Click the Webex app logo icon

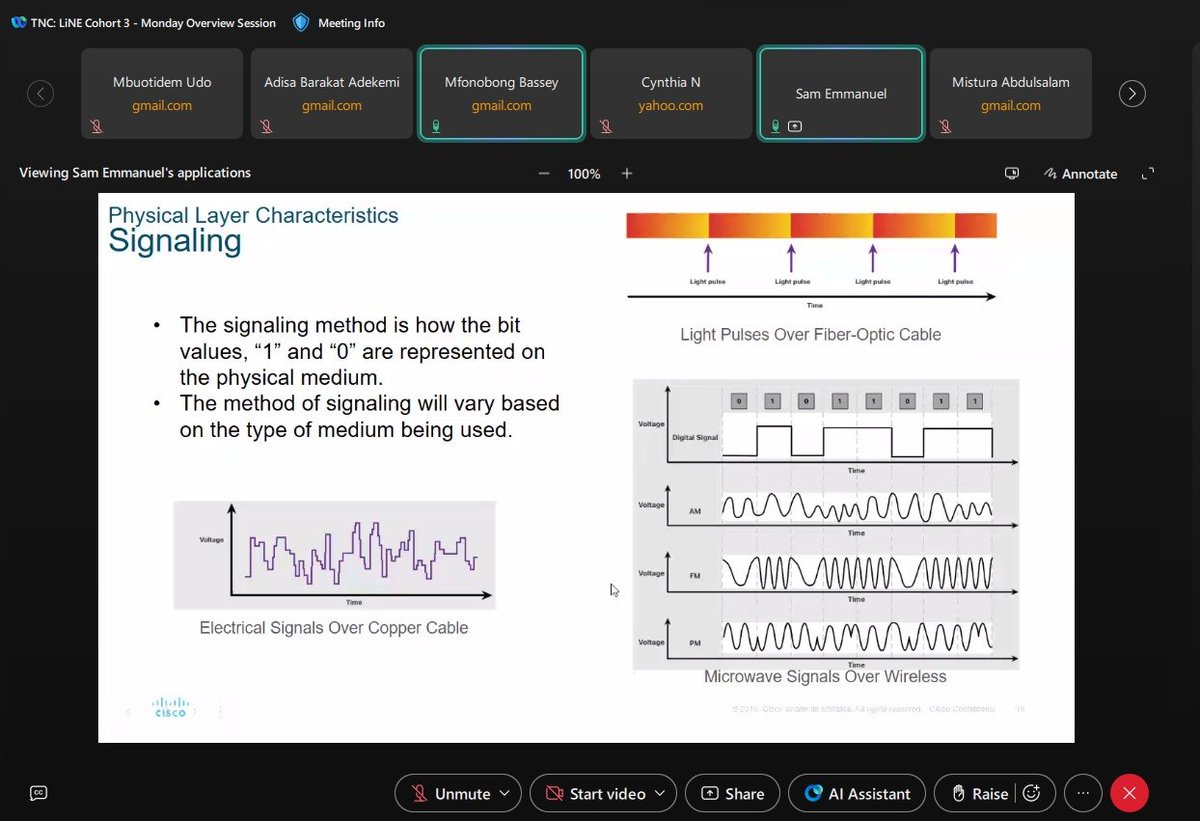click(x=18, y=23)
